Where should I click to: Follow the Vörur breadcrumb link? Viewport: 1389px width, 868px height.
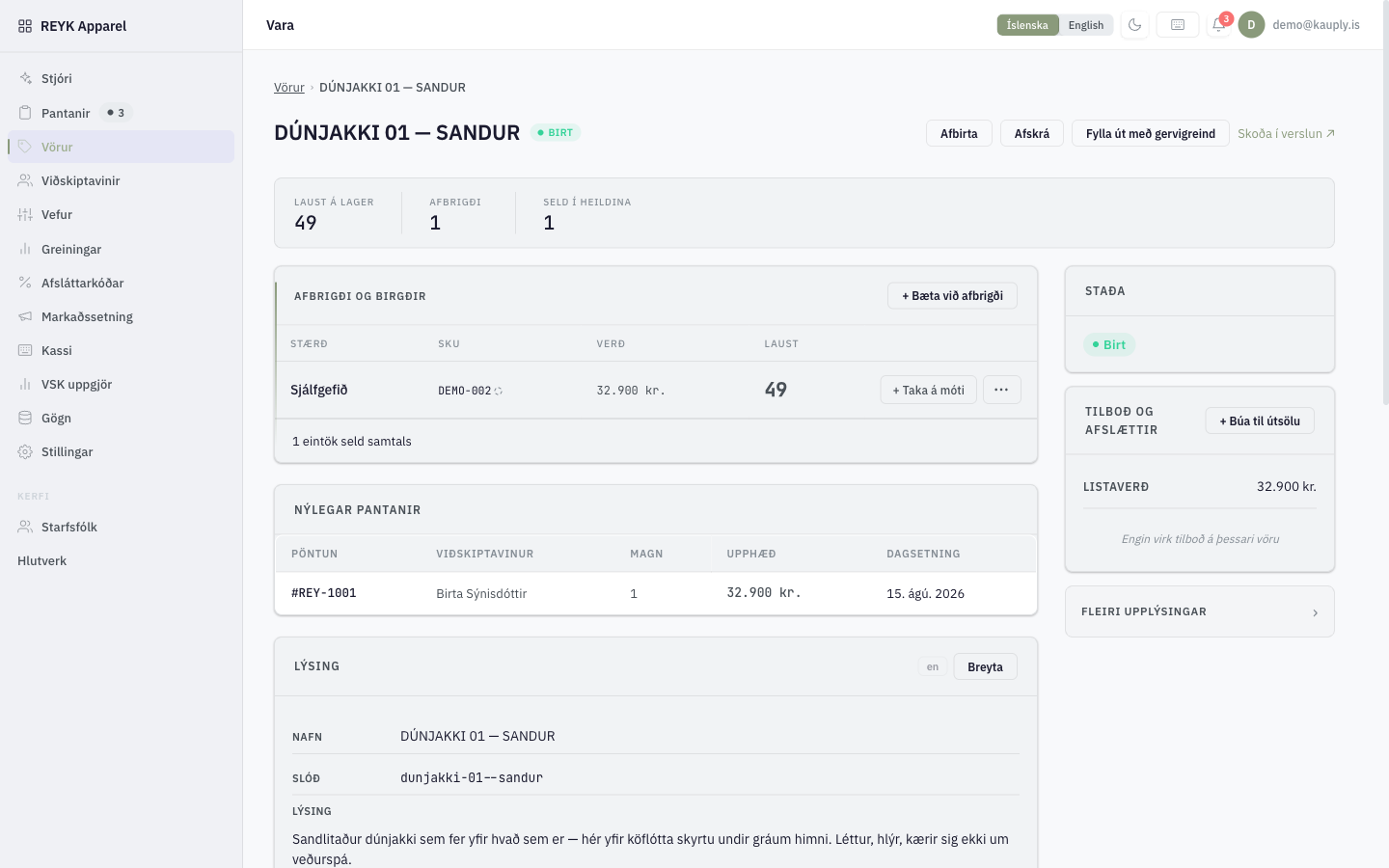click(x=289, y=87)
